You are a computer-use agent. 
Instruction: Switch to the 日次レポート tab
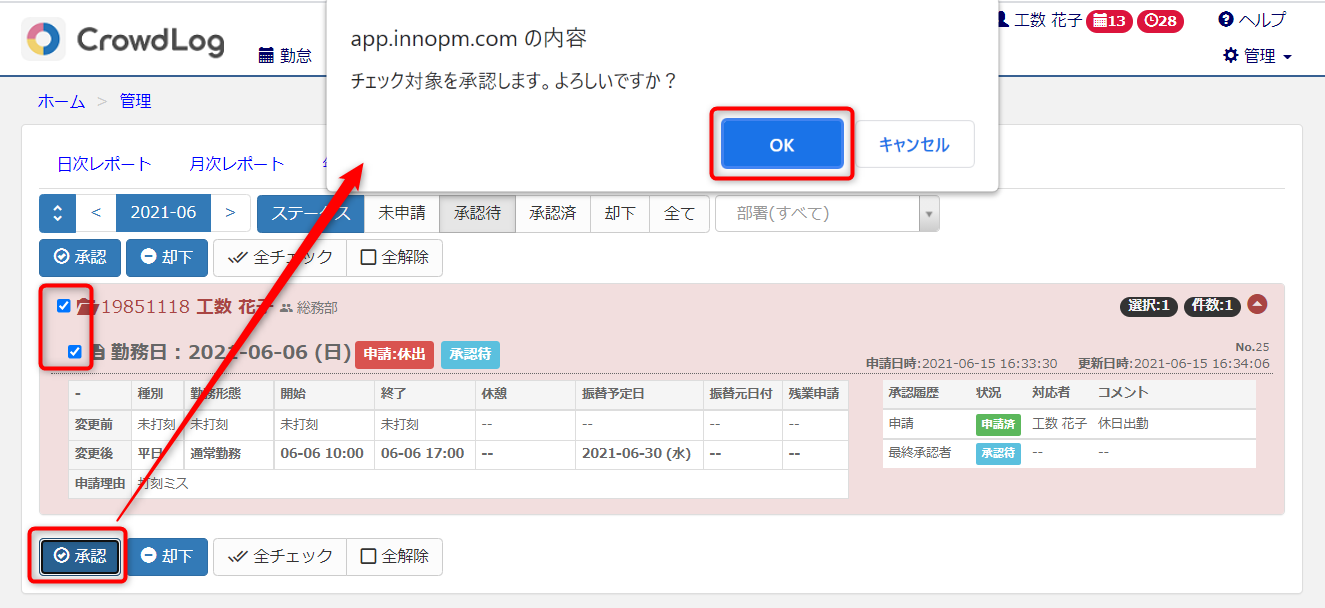click(x=104, y=164)
